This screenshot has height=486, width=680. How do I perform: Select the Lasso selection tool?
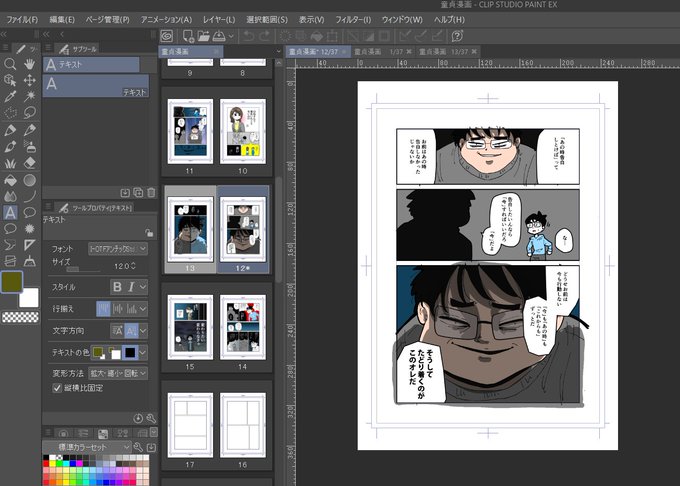(x=29, y=112)
